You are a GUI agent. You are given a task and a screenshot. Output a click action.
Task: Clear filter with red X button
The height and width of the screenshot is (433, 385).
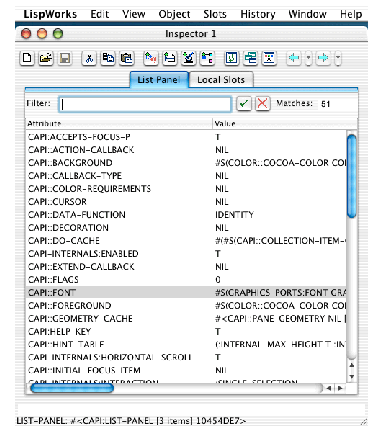click(x=262, y=104)
